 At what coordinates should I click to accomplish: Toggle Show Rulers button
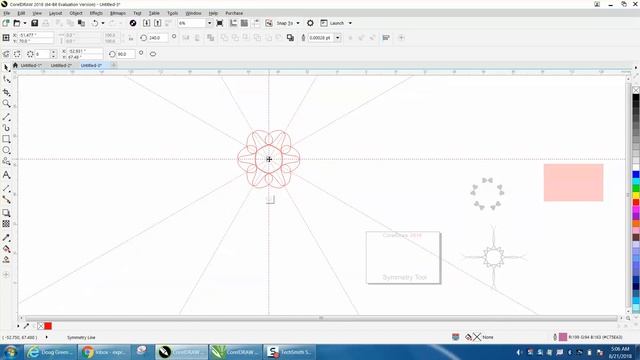pos(233,23)
